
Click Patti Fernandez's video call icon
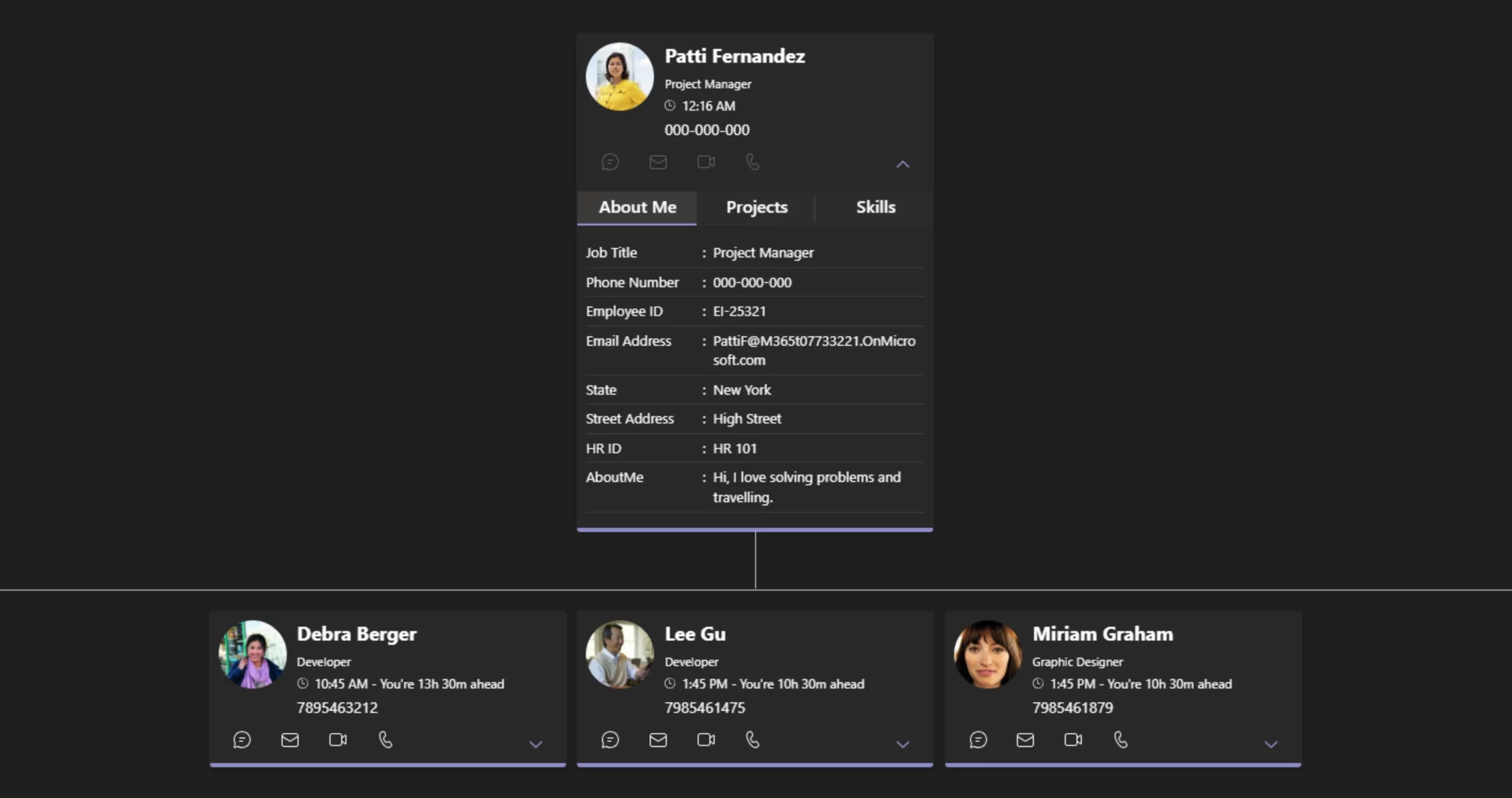706,162
